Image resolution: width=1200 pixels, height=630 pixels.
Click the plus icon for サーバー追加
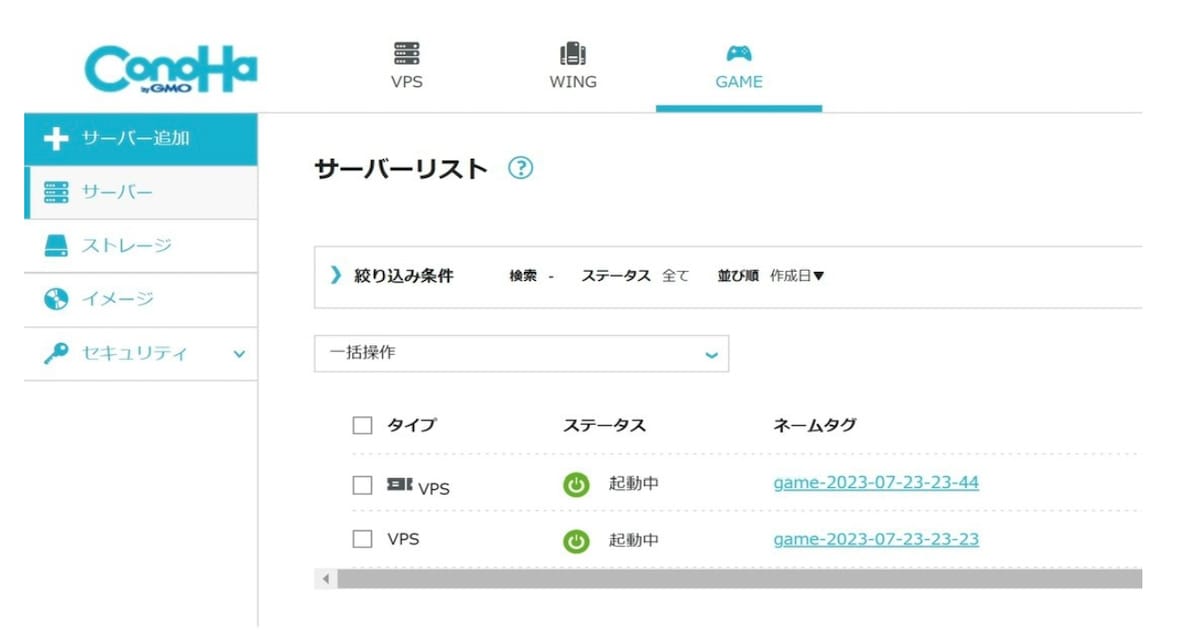57,139
